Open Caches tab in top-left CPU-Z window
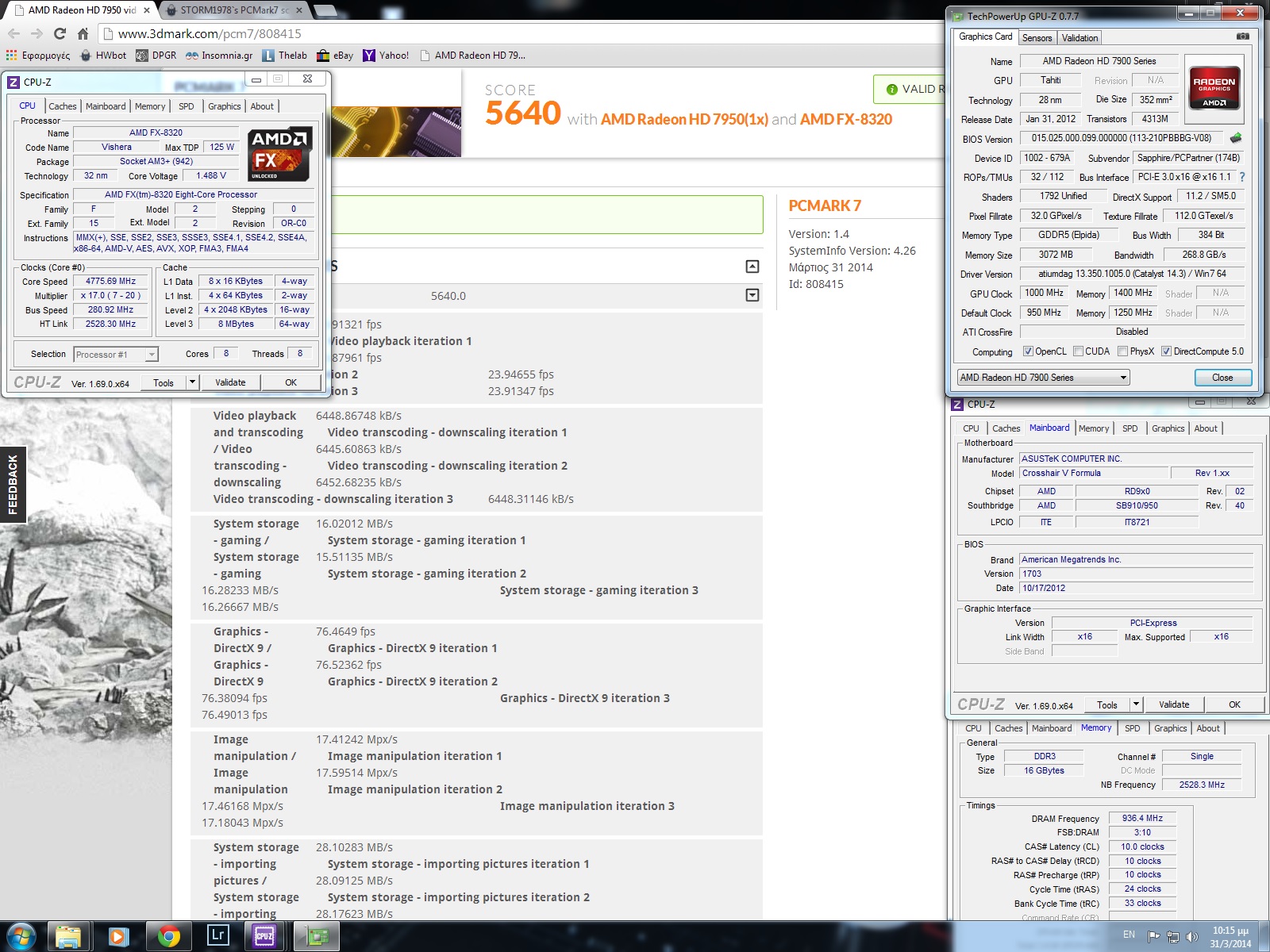 pos(63,106)
